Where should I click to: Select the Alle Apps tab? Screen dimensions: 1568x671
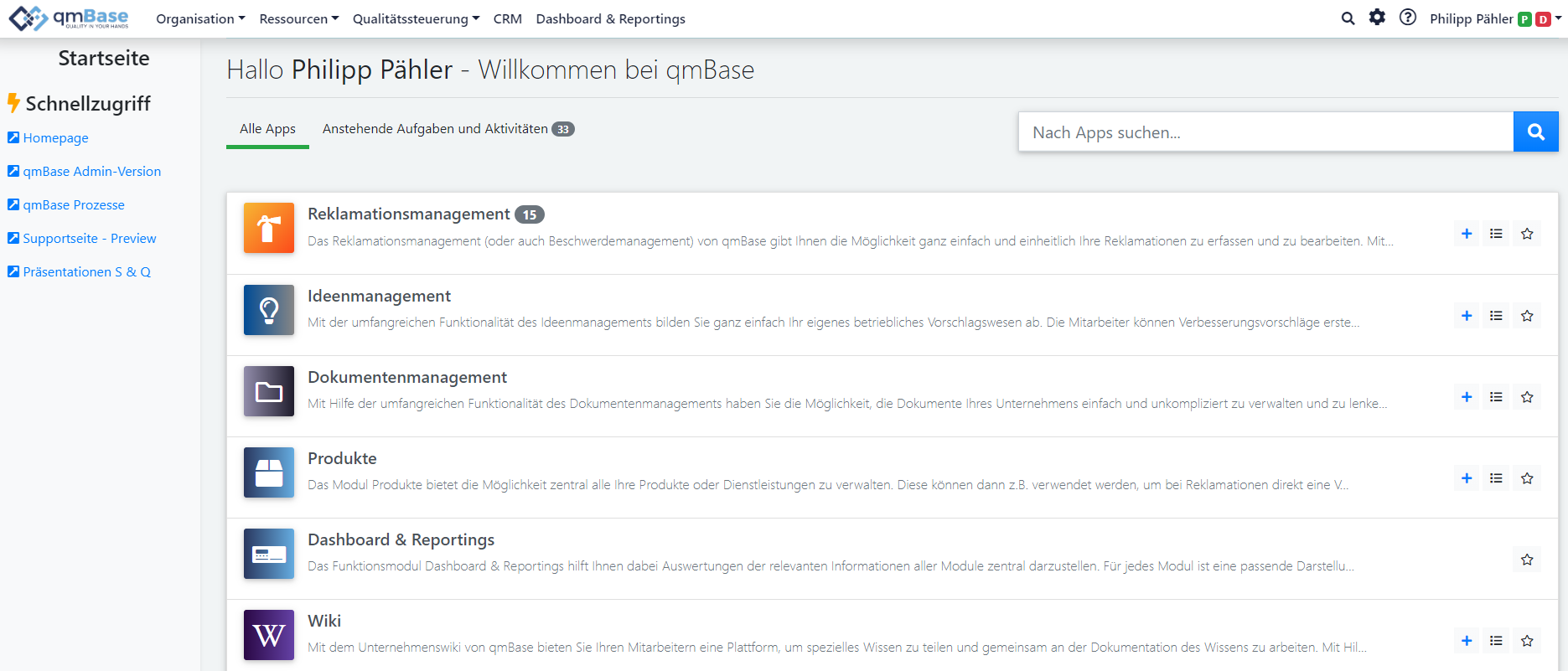(267, 129)
